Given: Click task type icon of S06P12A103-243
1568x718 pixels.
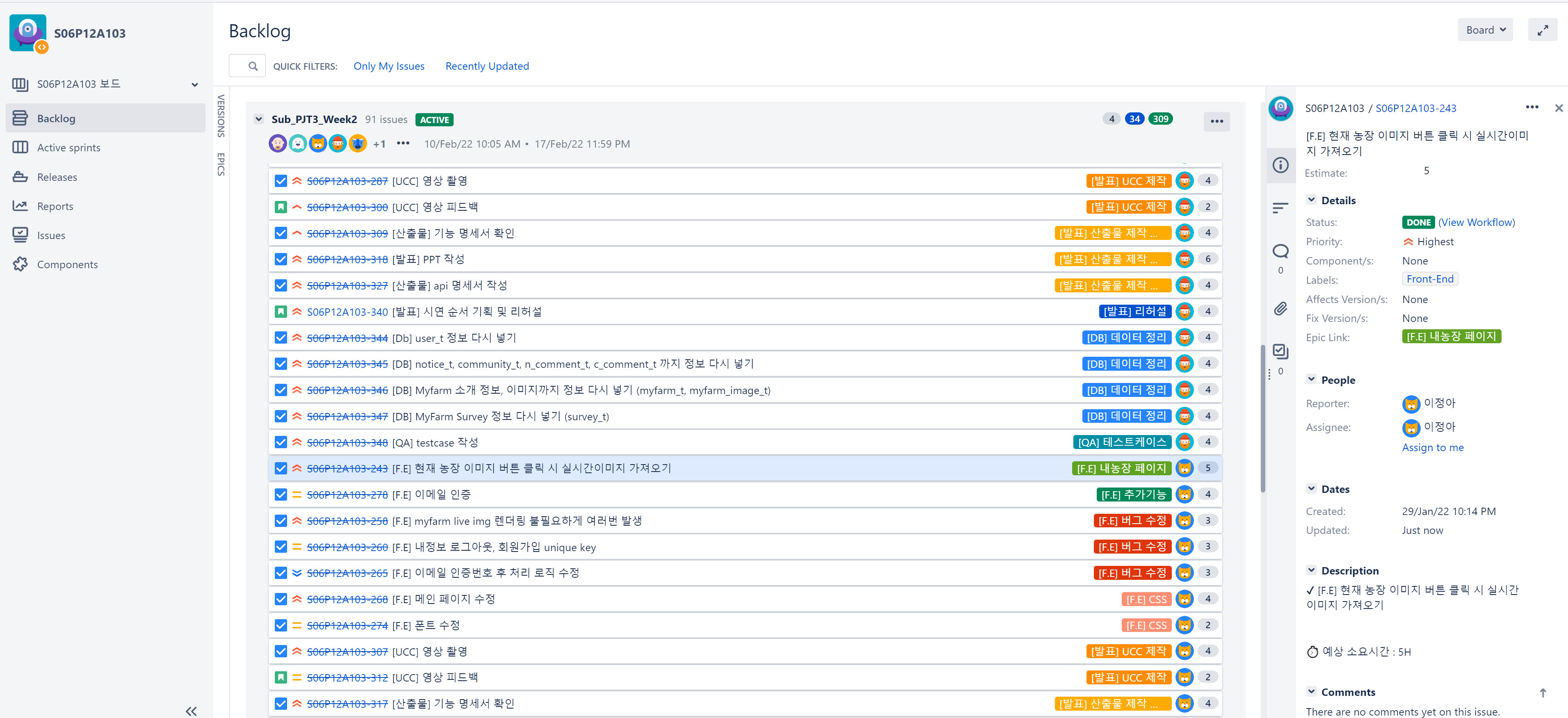Looking at the screenshot, I should tap(281, 469).
